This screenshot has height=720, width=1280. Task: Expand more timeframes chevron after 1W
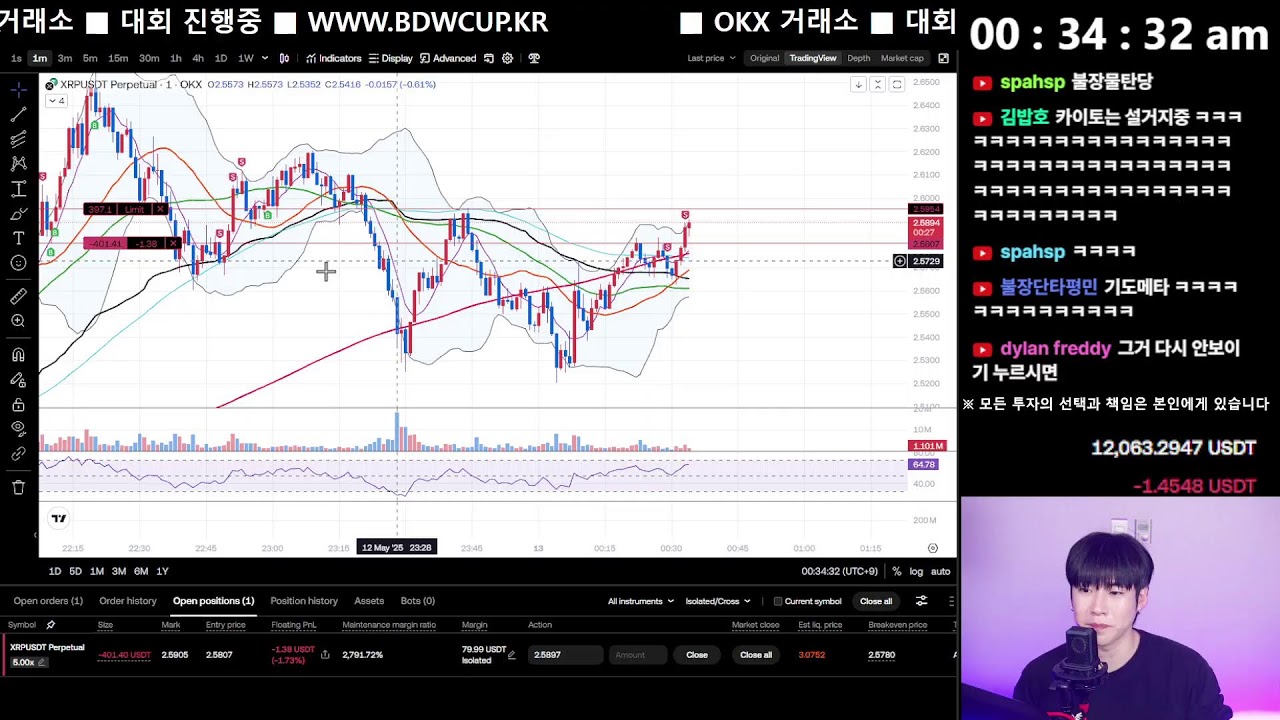(263, 58)
